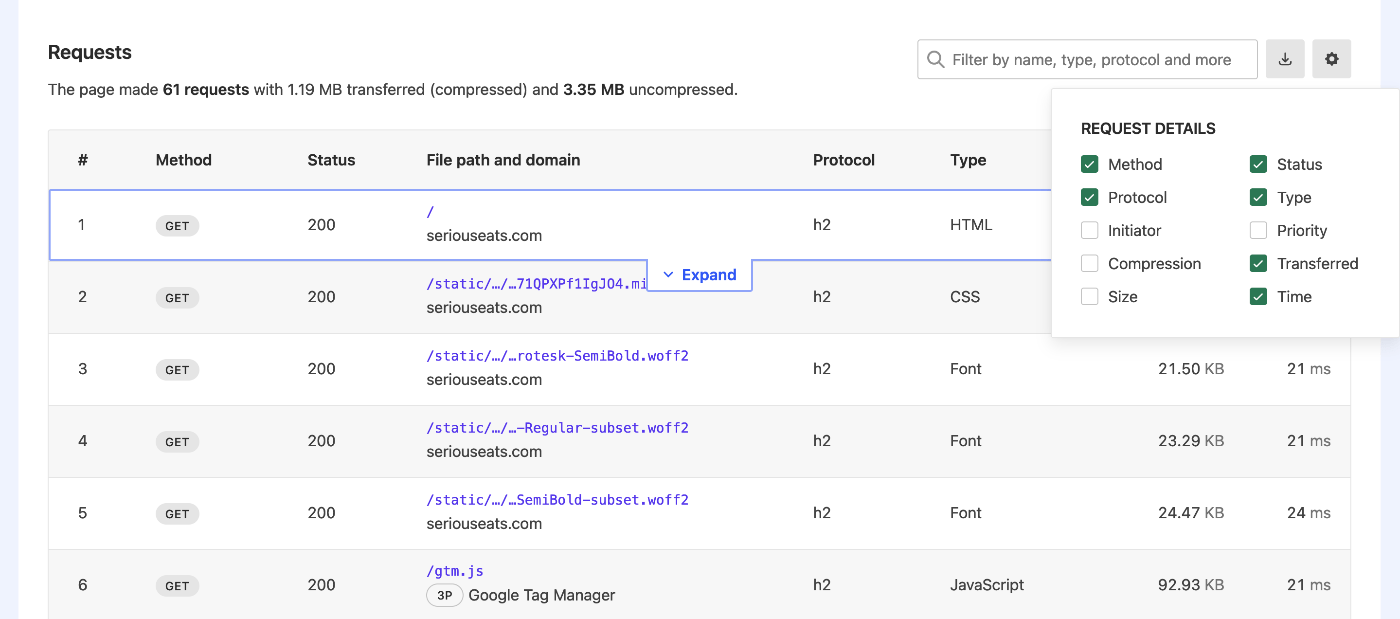Click the 3P third-party badge
Image resolution: width=1400 pixels, height=619 pixels.
click(444, 595)
